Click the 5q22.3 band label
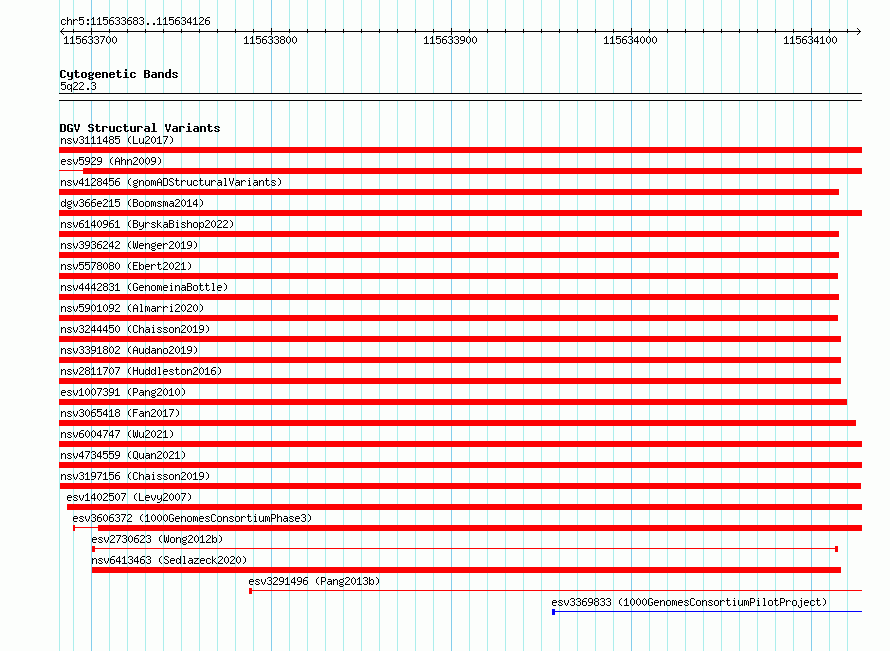Image resolution: width=890 pixels, height=651 pixels. (78, 86)
